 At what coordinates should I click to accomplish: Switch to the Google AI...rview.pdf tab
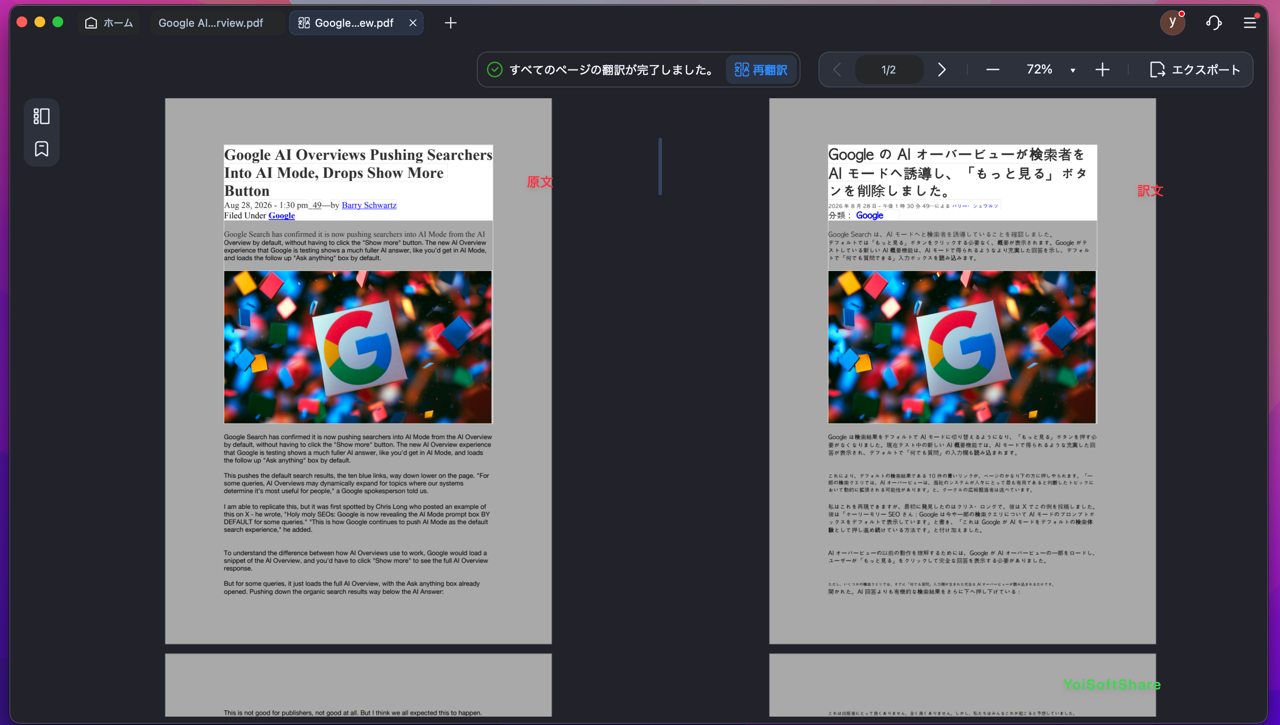211,23
